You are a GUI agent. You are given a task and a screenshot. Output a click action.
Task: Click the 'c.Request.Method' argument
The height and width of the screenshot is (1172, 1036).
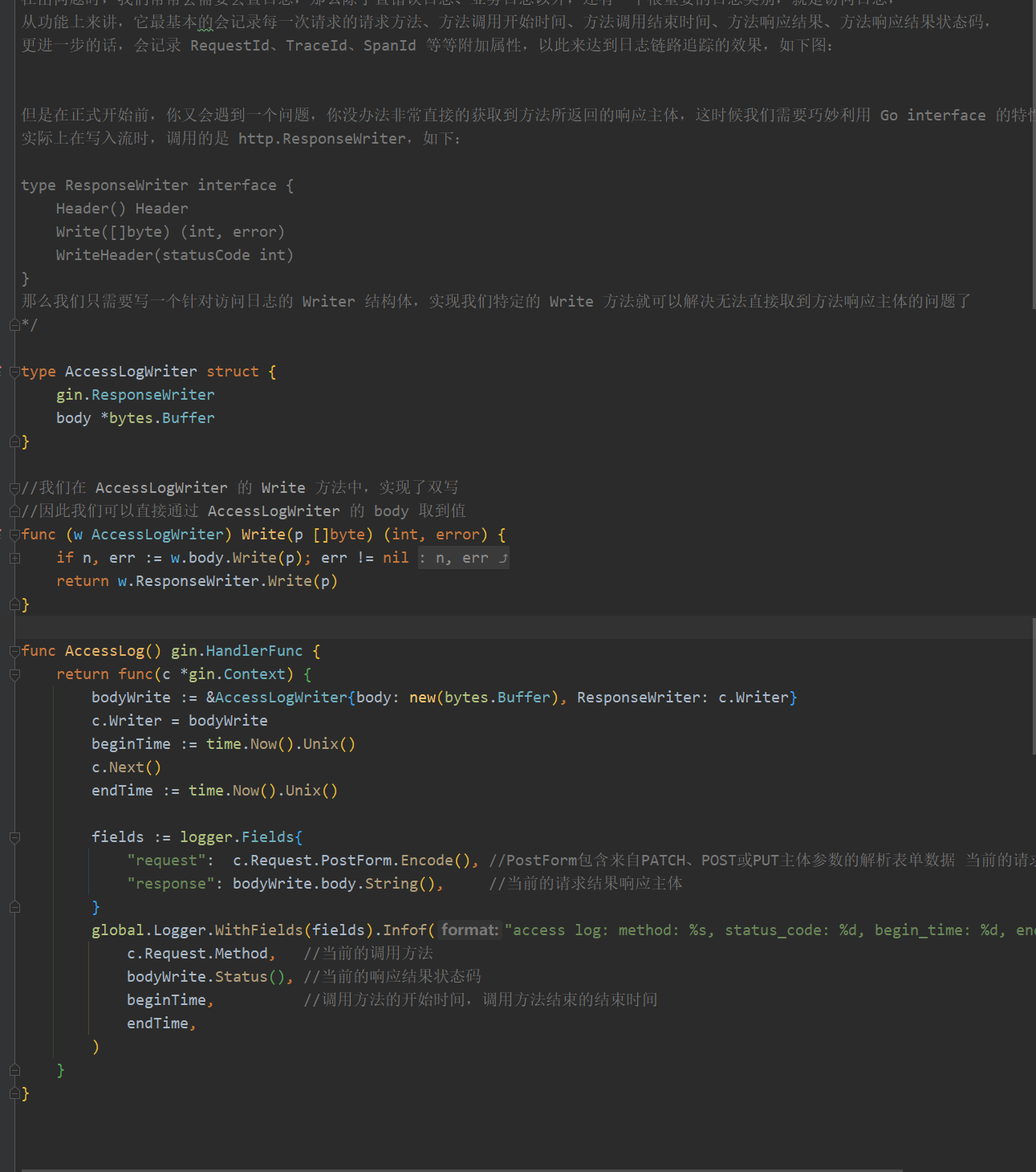pos(197,954)
